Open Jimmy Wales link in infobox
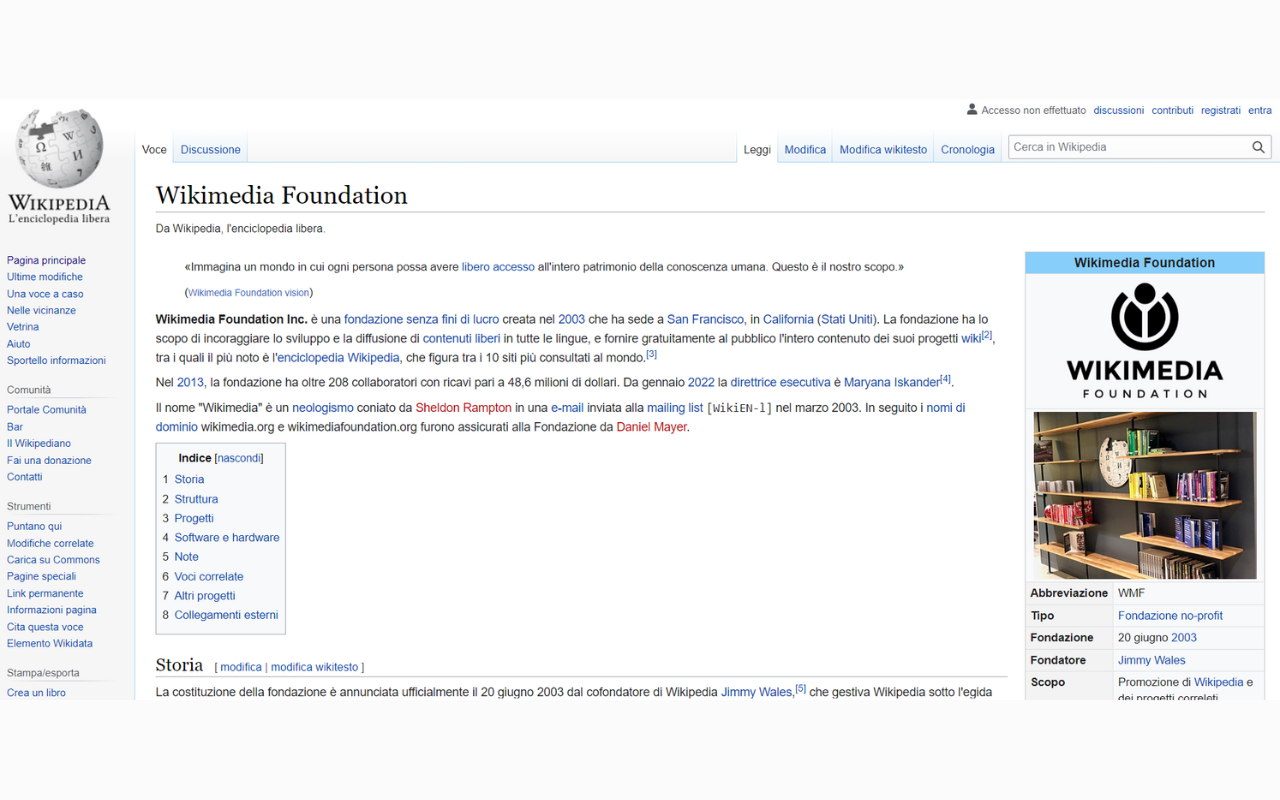The width and height of the screenshot is (1280, 800). (1152, 660)
